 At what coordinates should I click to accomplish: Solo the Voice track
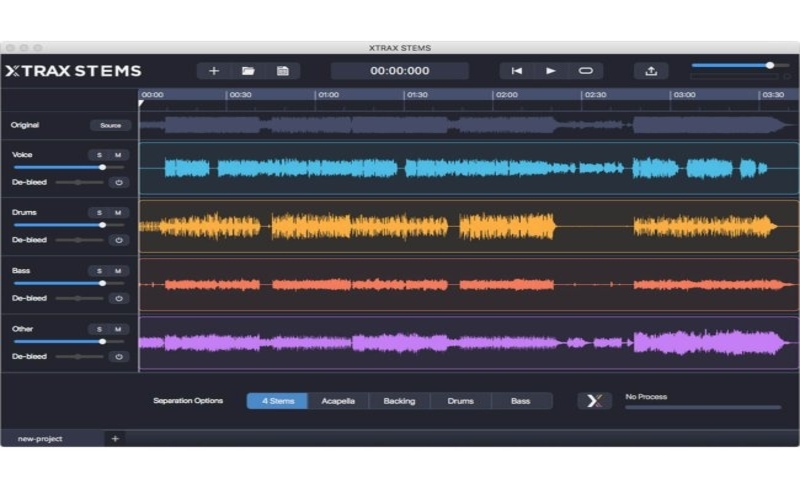point(99,155)
